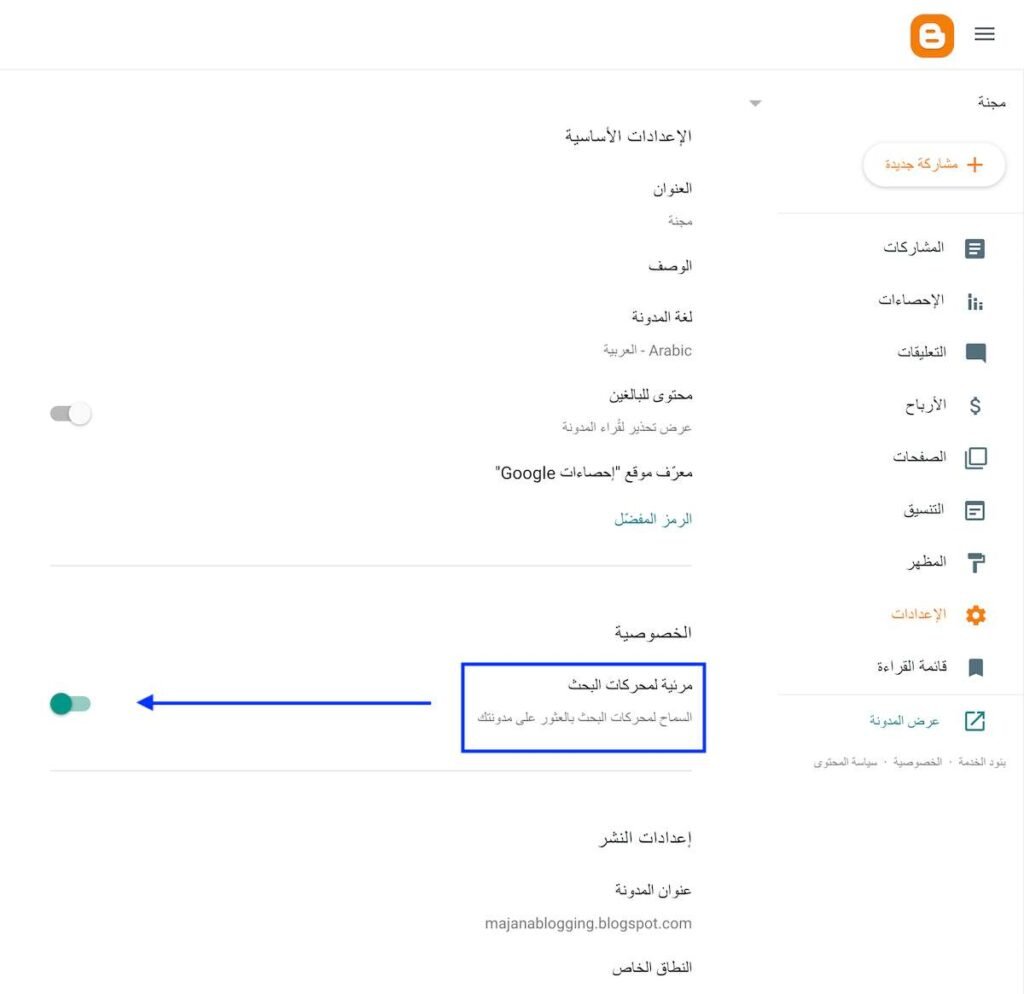Select the Settings (الإعدادات) menu item
This screenshot has width=1024, height=994.
click(x=919, y=615)
